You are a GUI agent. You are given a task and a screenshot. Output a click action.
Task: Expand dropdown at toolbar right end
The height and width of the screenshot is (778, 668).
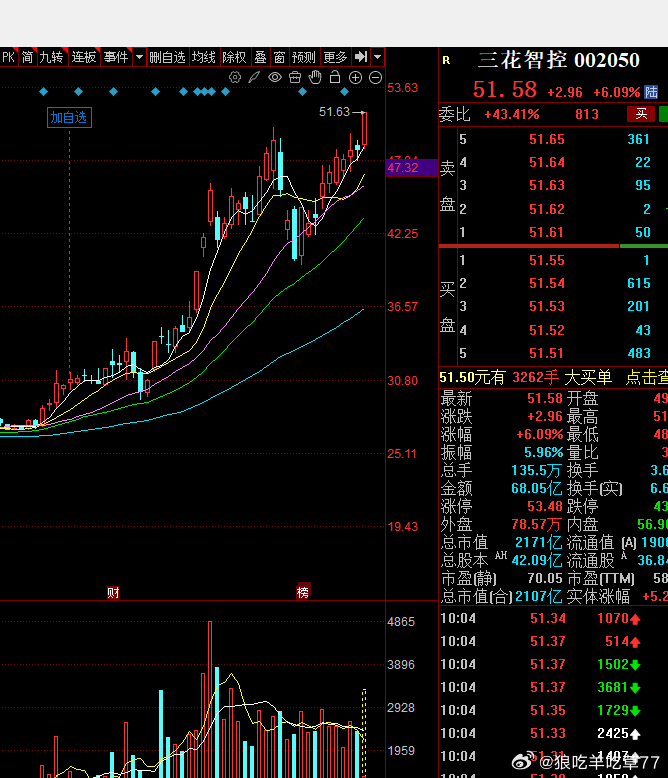coord(378,57)
